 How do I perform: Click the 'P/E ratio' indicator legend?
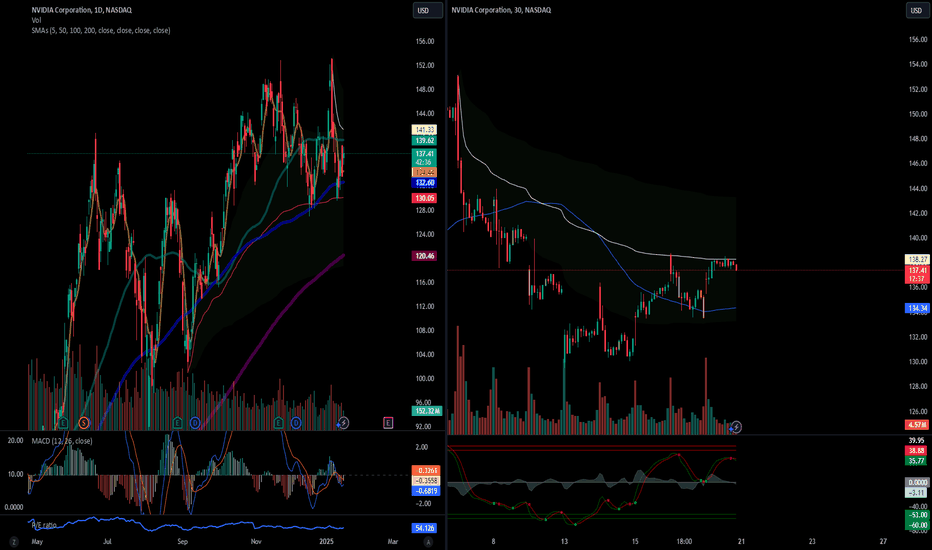[45, 525]
